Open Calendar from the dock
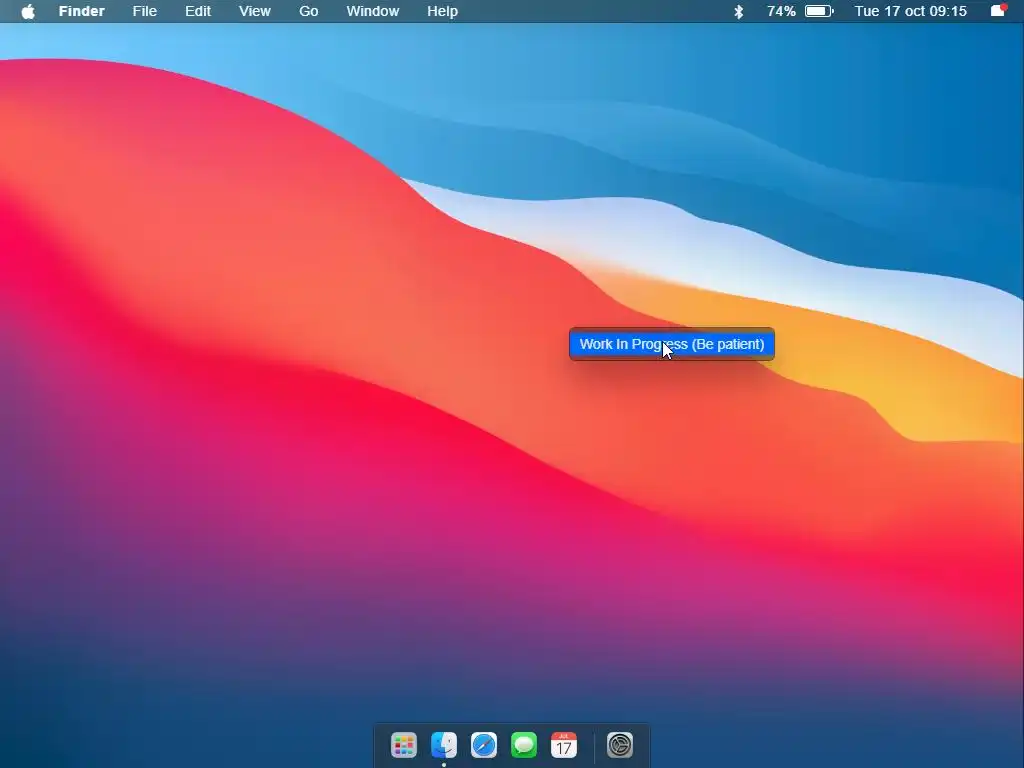Viewport: 1024px width, 768px height. pos(564,745)
